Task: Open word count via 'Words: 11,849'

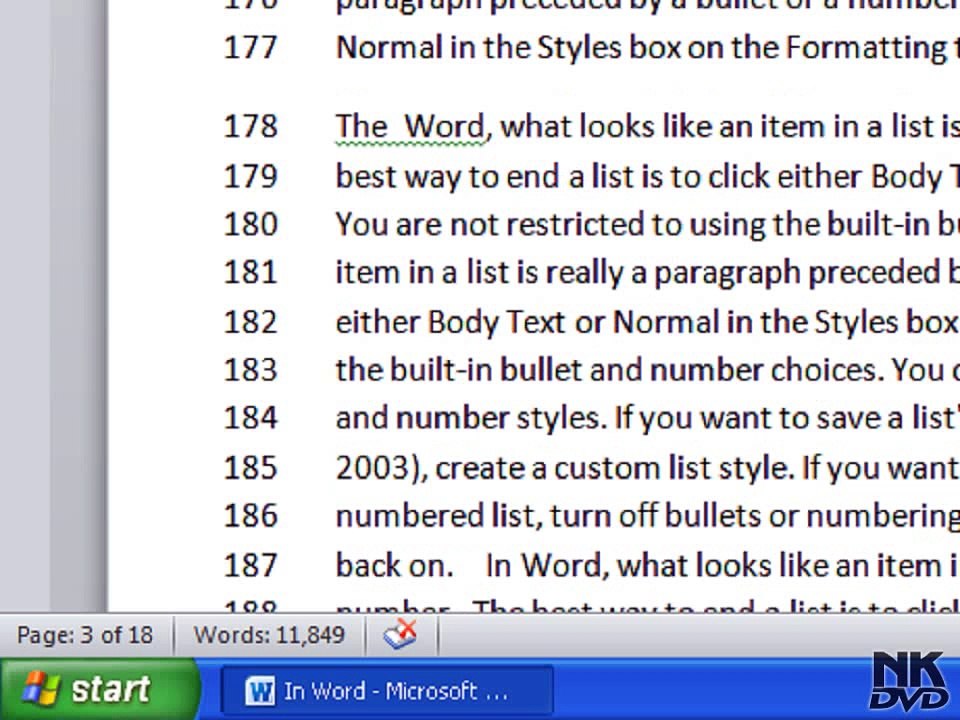Action: click(269, 635)
